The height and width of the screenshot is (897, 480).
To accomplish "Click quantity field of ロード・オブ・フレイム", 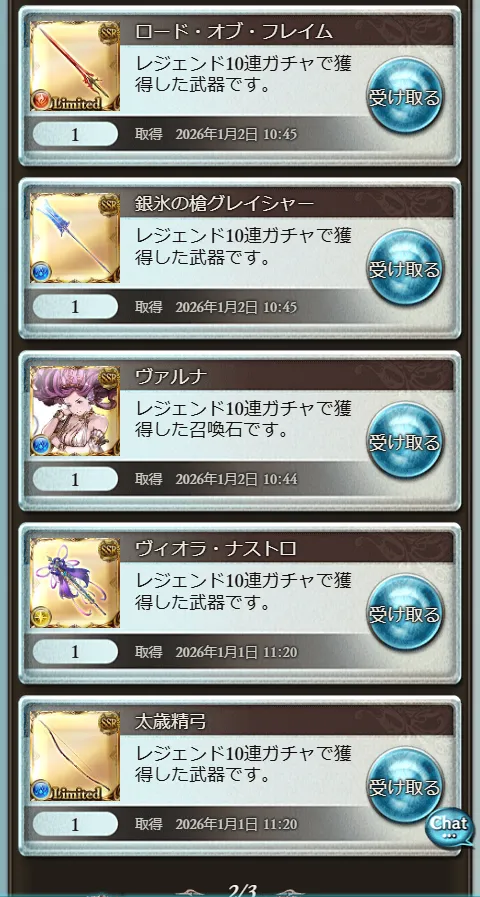I will [75, 134].
